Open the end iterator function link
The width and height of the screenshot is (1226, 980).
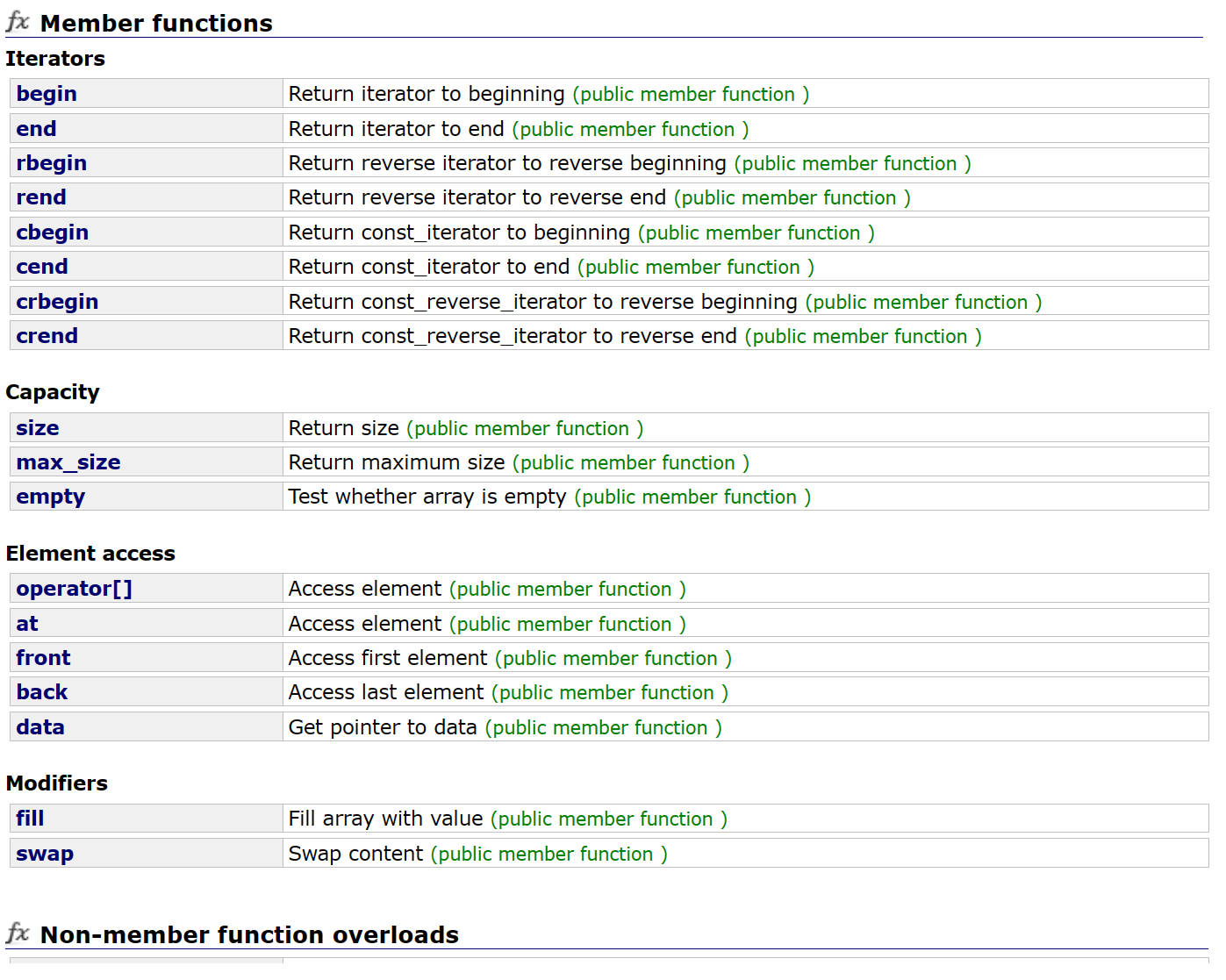(x=36, y=129)
